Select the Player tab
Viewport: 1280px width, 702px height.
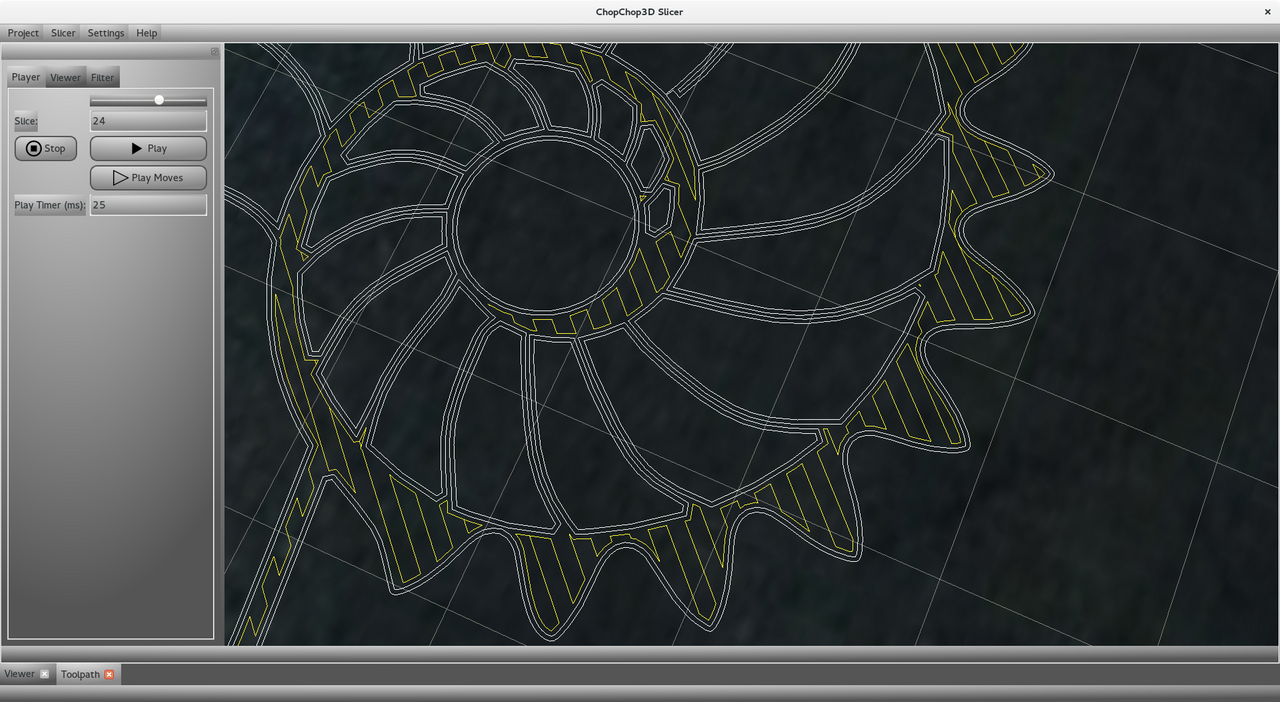[x=26, y=77]
